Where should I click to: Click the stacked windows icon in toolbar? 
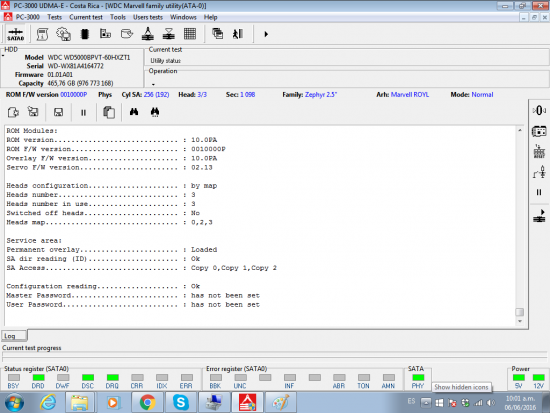click(217, 34)
